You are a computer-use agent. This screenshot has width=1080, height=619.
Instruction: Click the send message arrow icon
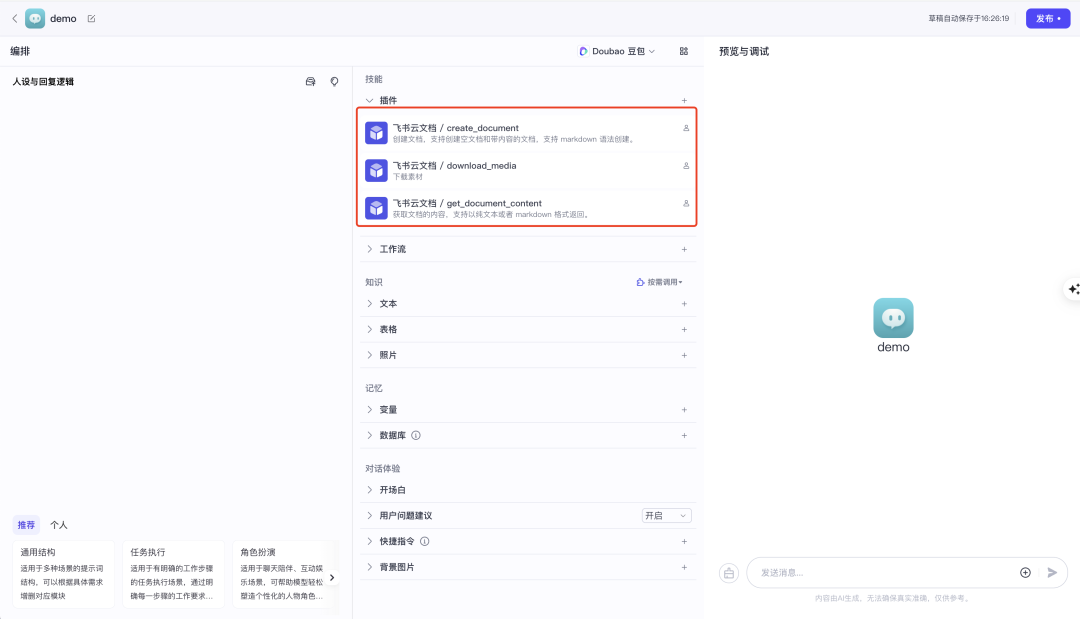(1052, 573)
